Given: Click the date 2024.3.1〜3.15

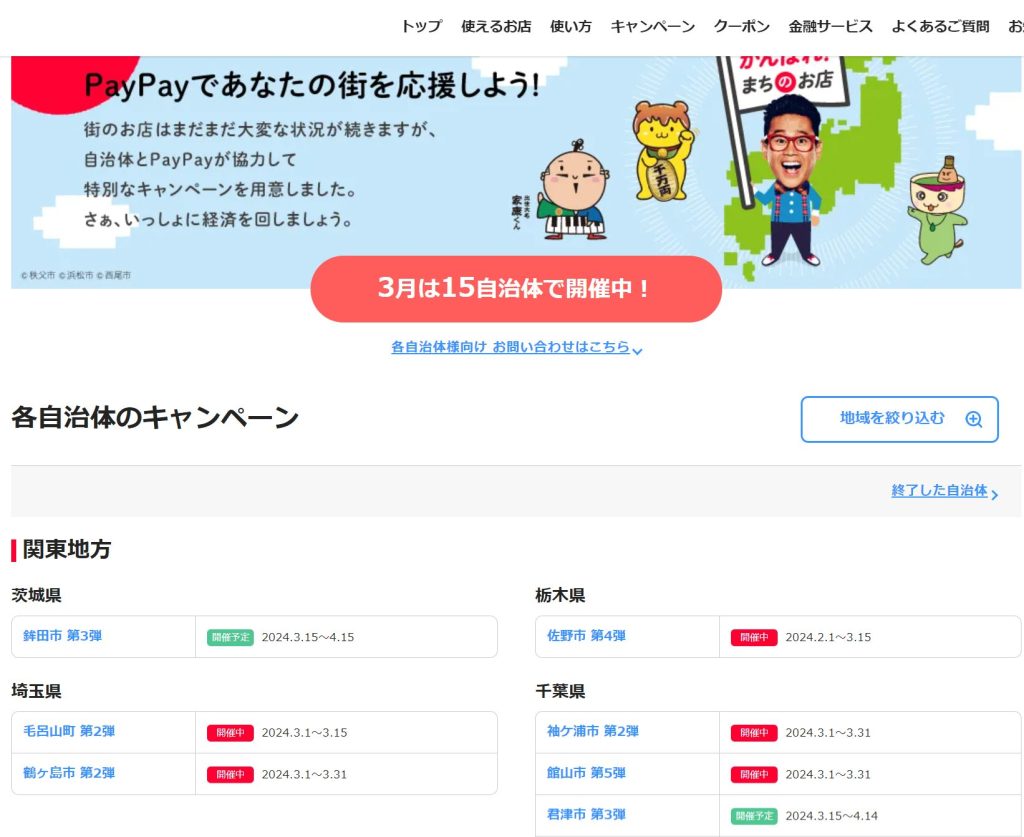Looking at the screenshot, I should (x=304, y=733).
